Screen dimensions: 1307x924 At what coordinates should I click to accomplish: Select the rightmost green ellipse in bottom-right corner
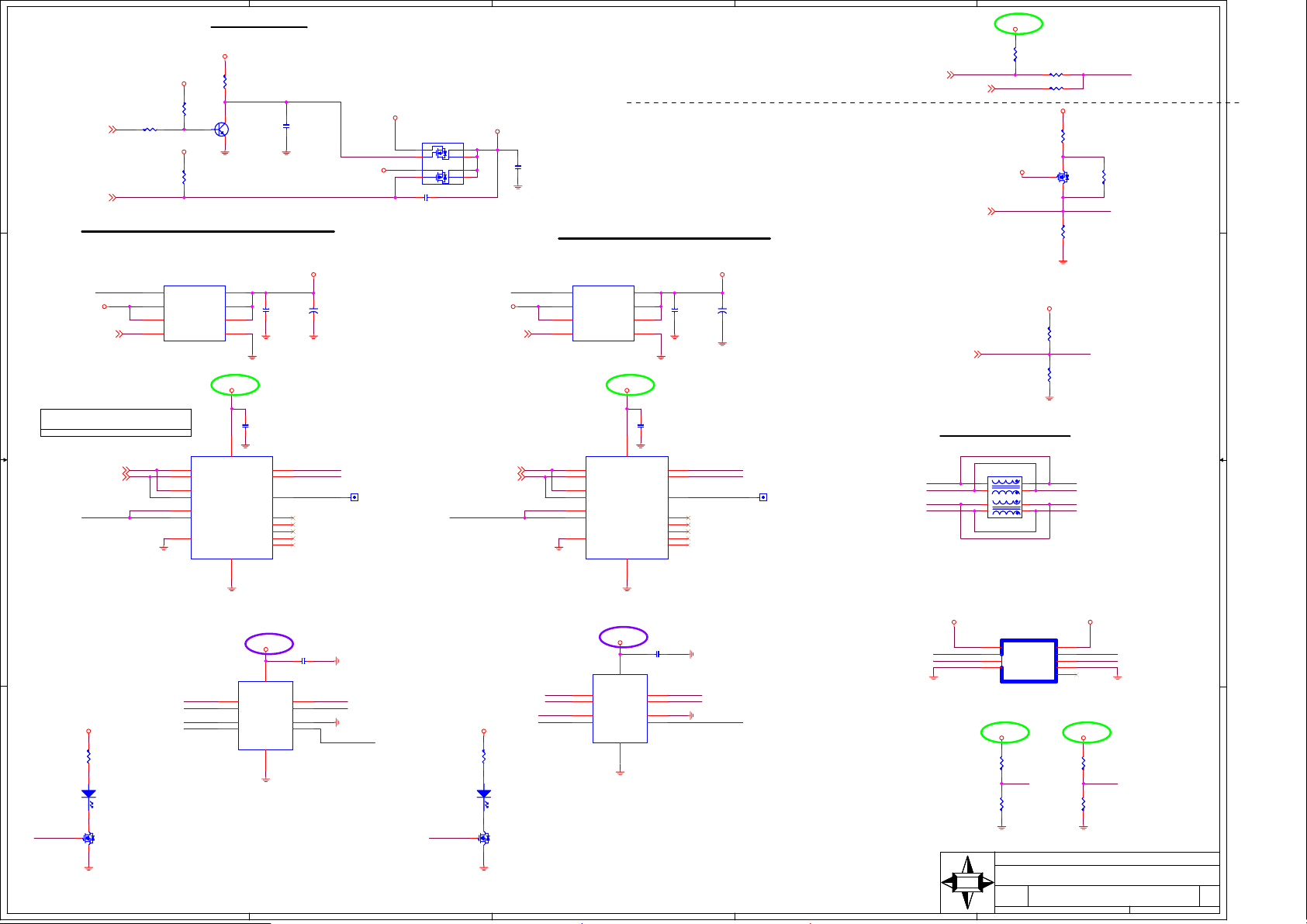coord(1087,732)
